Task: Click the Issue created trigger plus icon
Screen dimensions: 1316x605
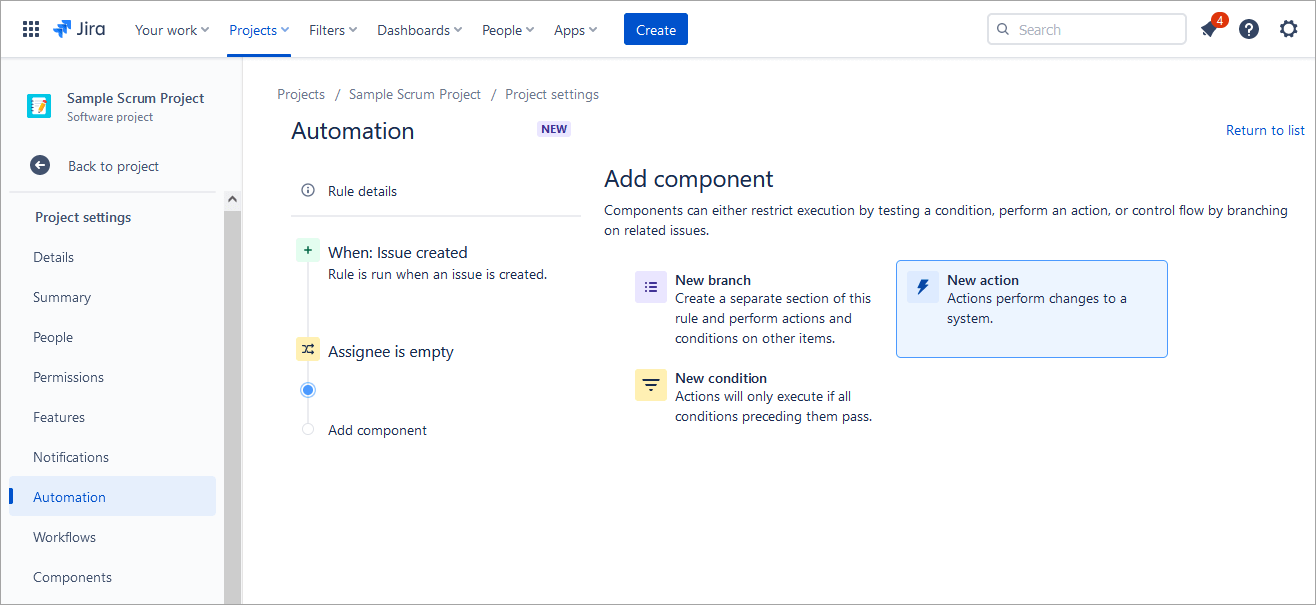Action: coord(308,251)
